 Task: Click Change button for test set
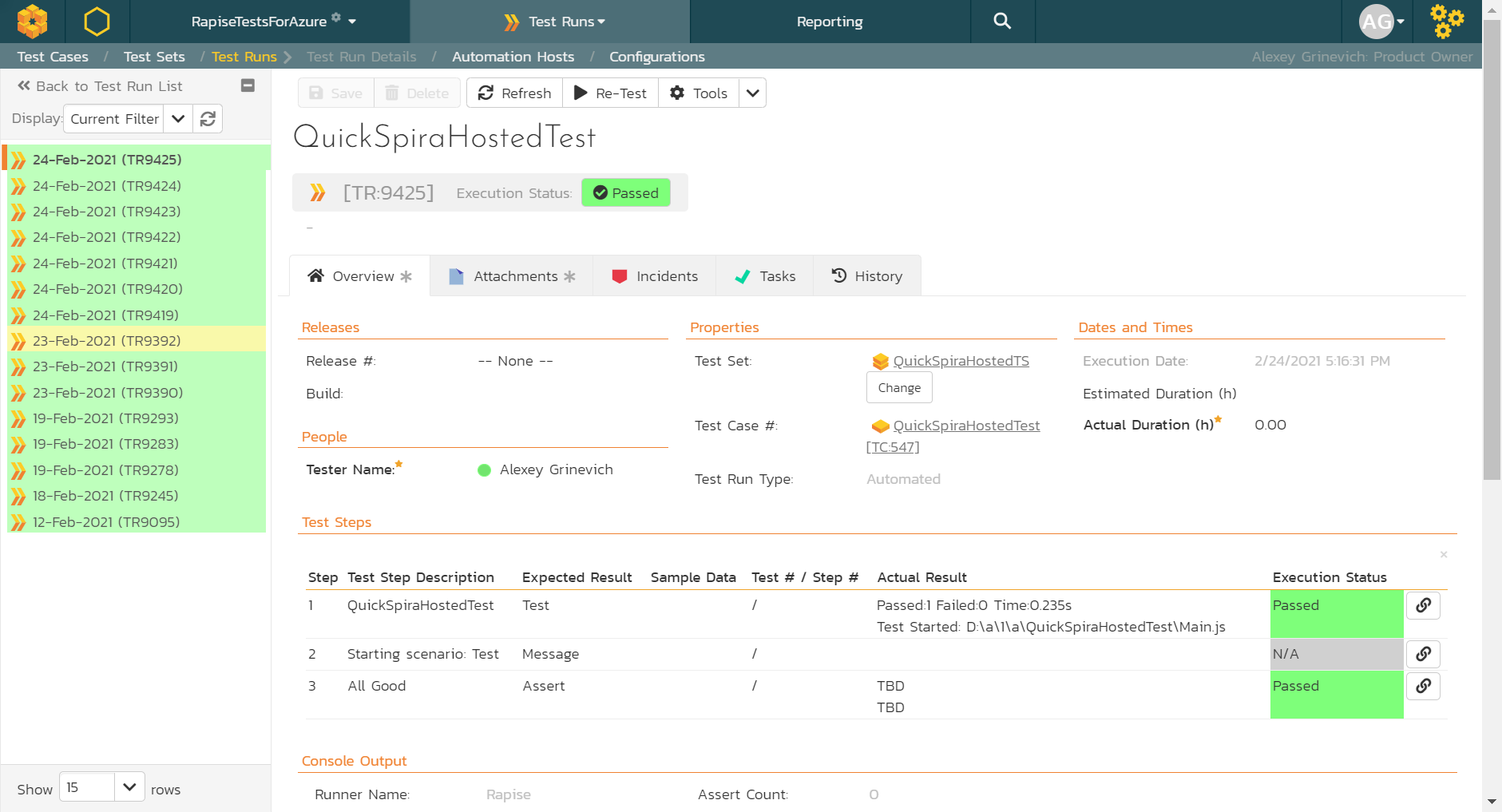tap(899, 387)
